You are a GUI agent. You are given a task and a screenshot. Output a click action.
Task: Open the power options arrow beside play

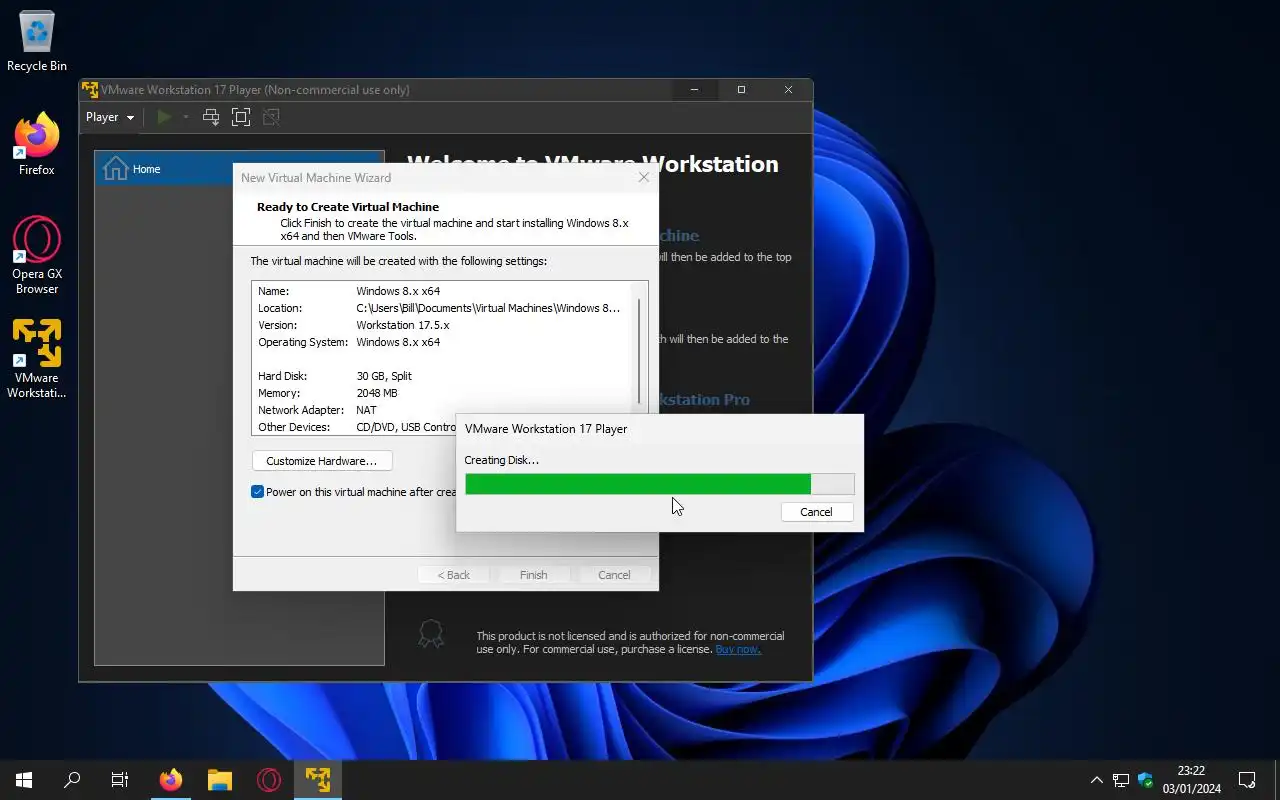pos(185,117)
